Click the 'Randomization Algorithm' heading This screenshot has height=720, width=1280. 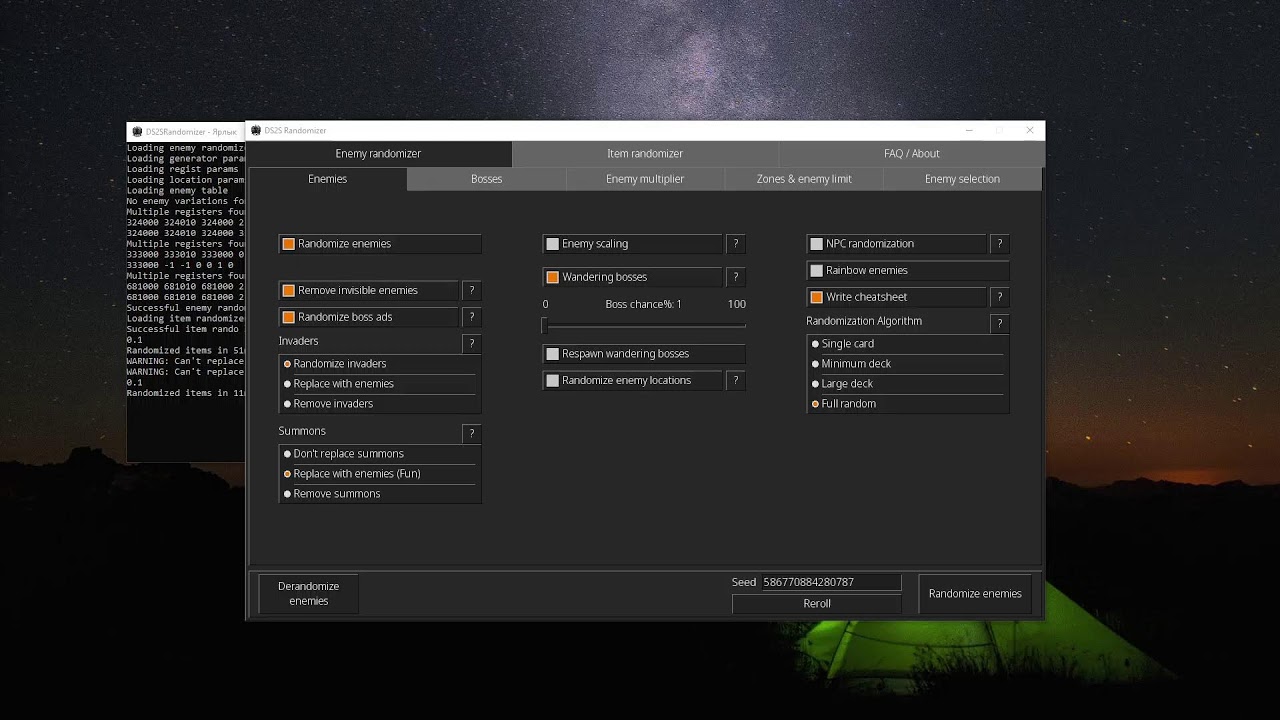pos(864,321)
